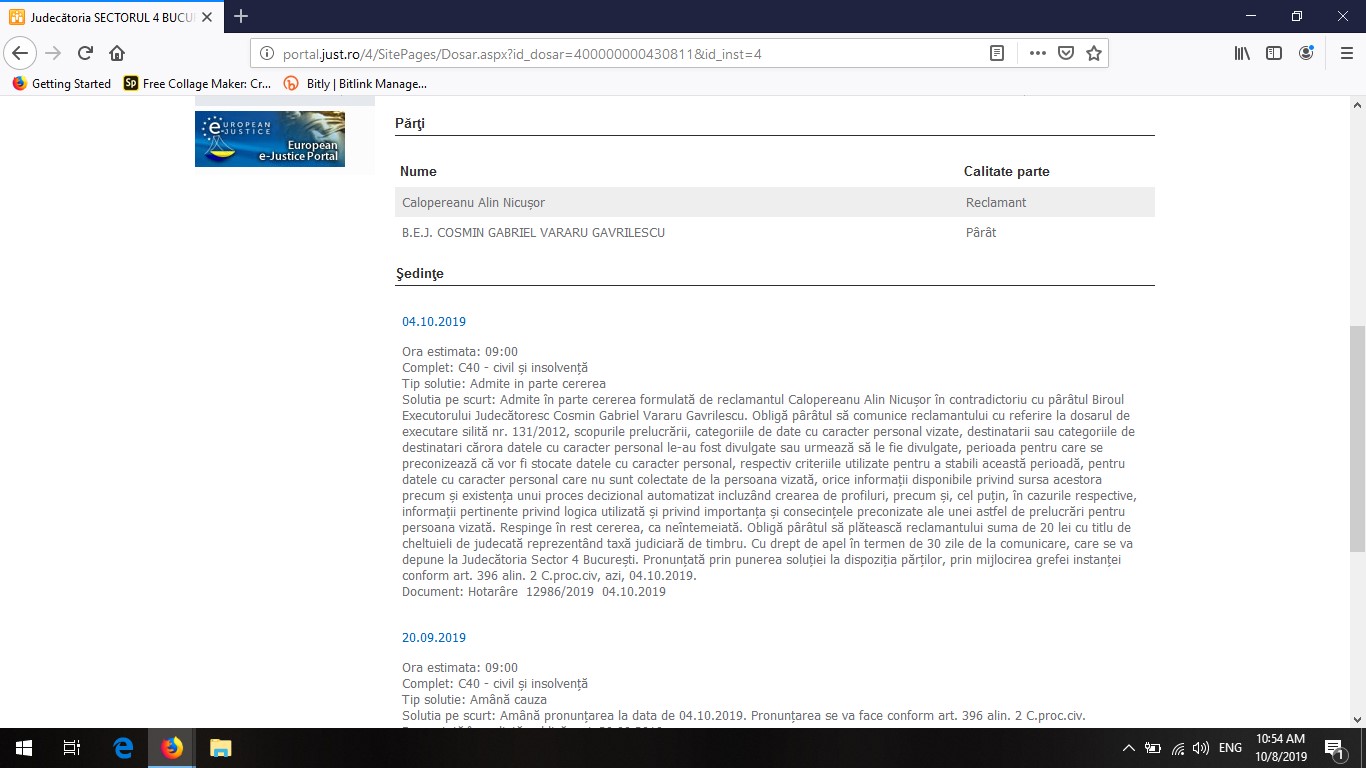Show hidden system tray icons
The height and width of the screenshot is (768, 1366).
click(1129, 748)
